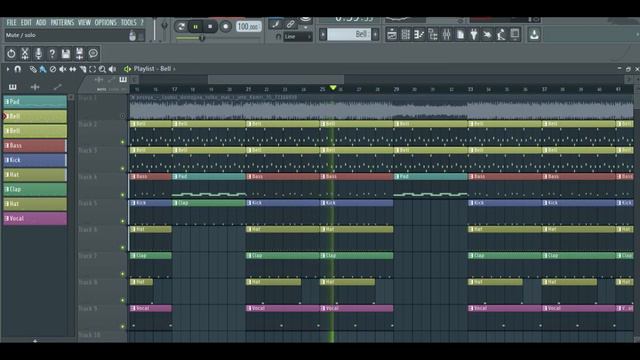
Task: Open the PATTERNS menu
Action: 62,23
